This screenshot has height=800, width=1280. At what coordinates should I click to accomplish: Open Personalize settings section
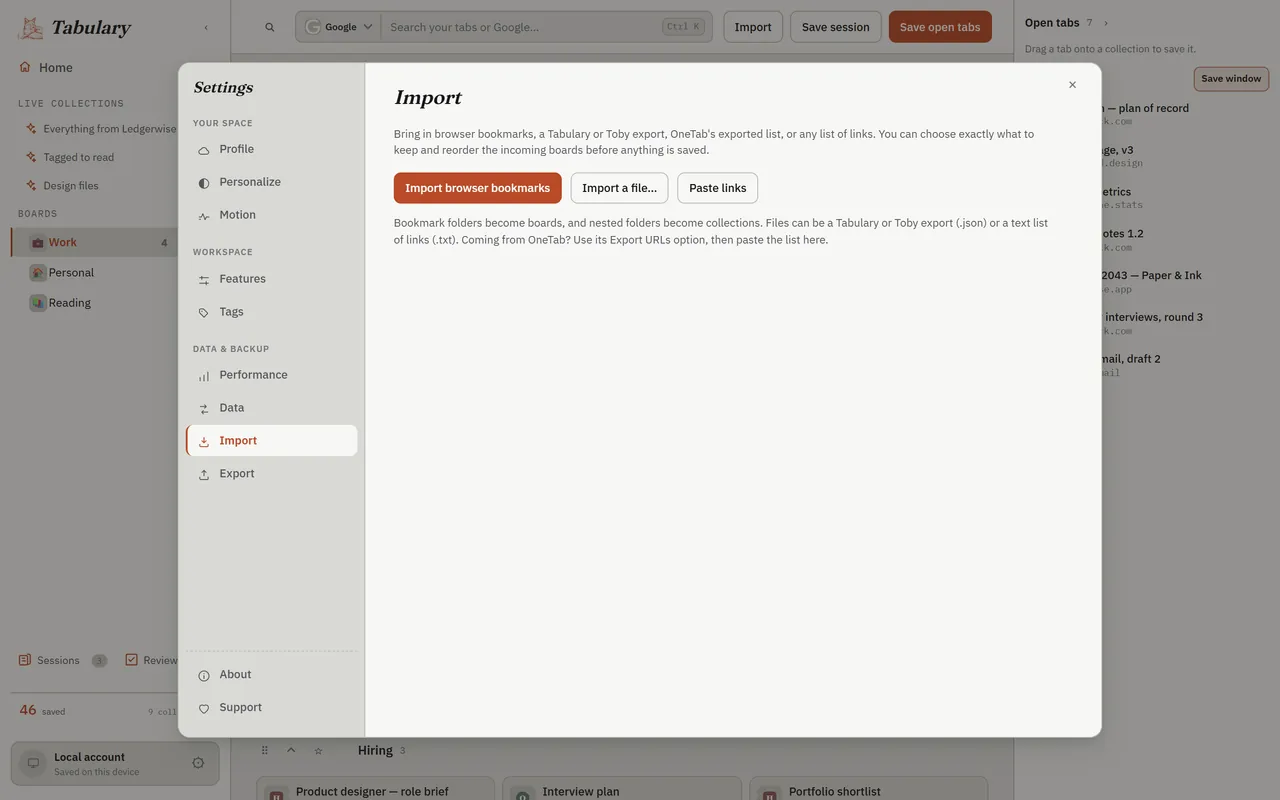tap(271, 182)
